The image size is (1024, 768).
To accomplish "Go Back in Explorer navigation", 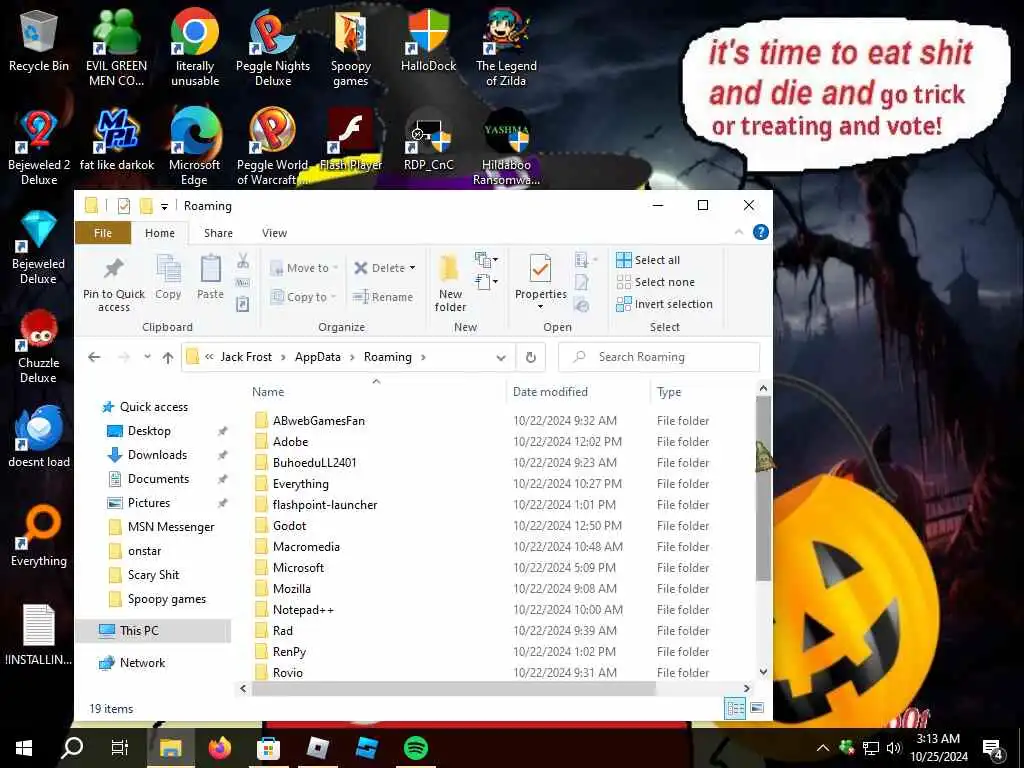I will [94, 357].
